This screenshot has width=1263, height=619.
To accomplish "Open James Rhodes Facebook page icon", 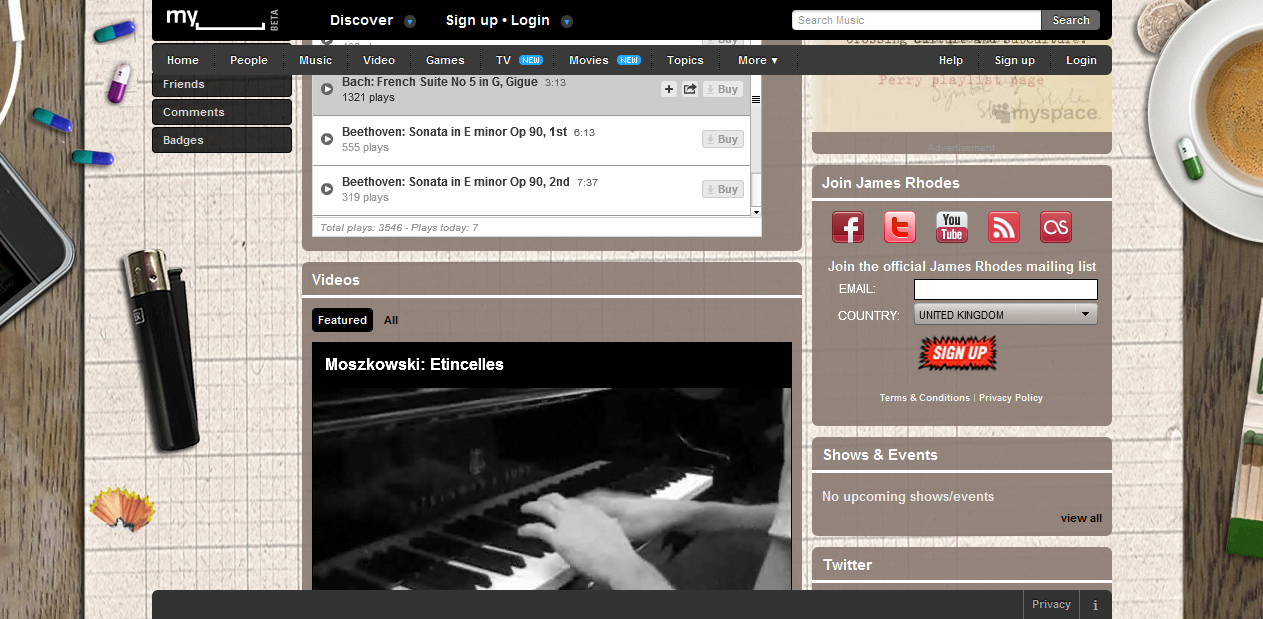I will (x=848, y=227).
